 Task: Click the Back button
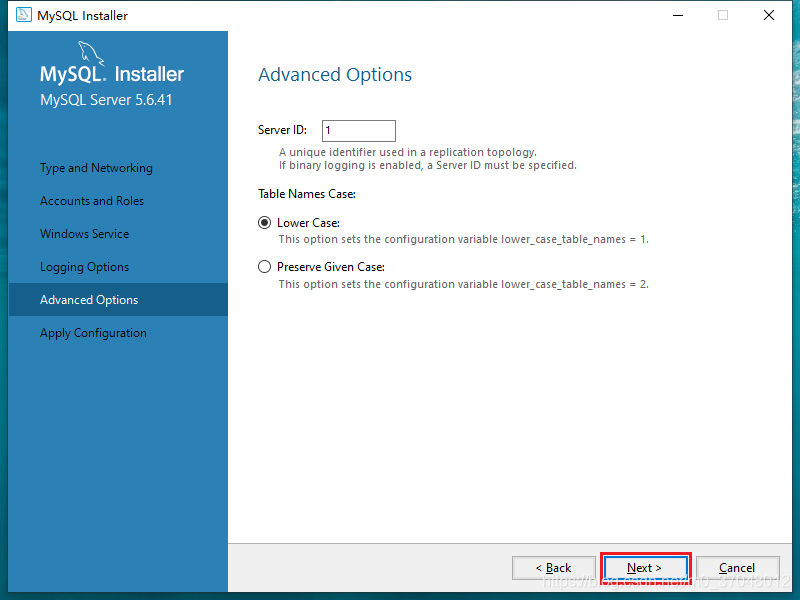click(x=554, y=568)
